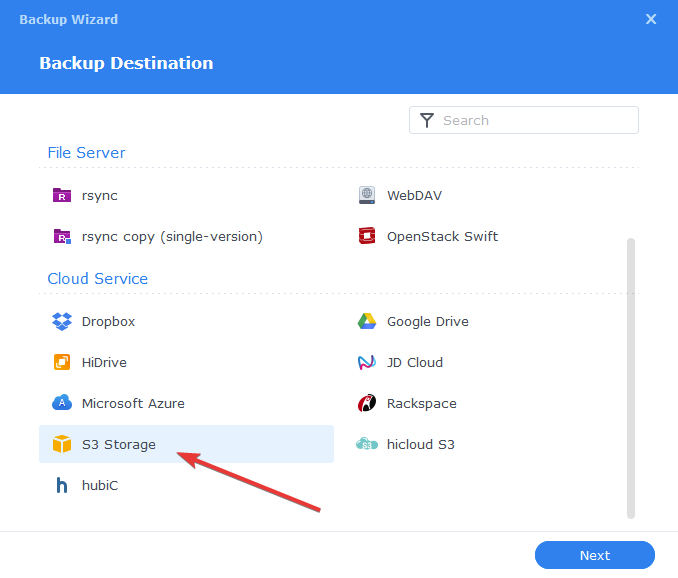Click the Microsoft Azure cloud icon
Screen dimensions: 678x578
coord(62,402)
